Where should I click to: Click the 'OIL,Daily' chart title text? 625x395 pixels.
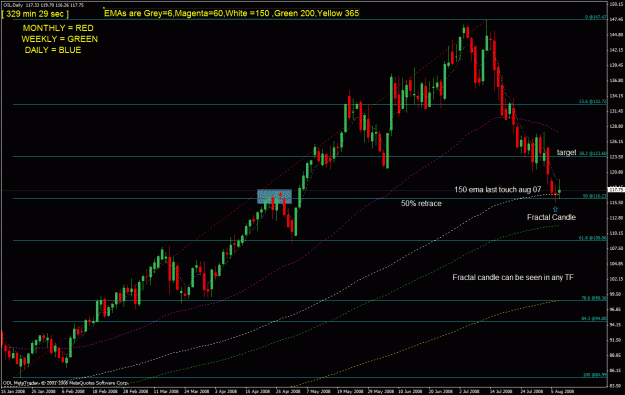pos(13,5)
